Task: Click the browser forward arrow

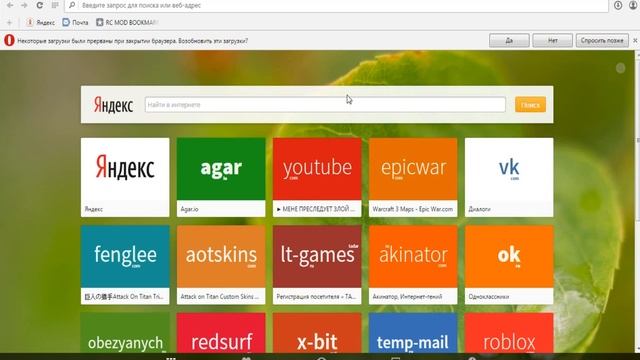Action: click(x=24, y=5)
